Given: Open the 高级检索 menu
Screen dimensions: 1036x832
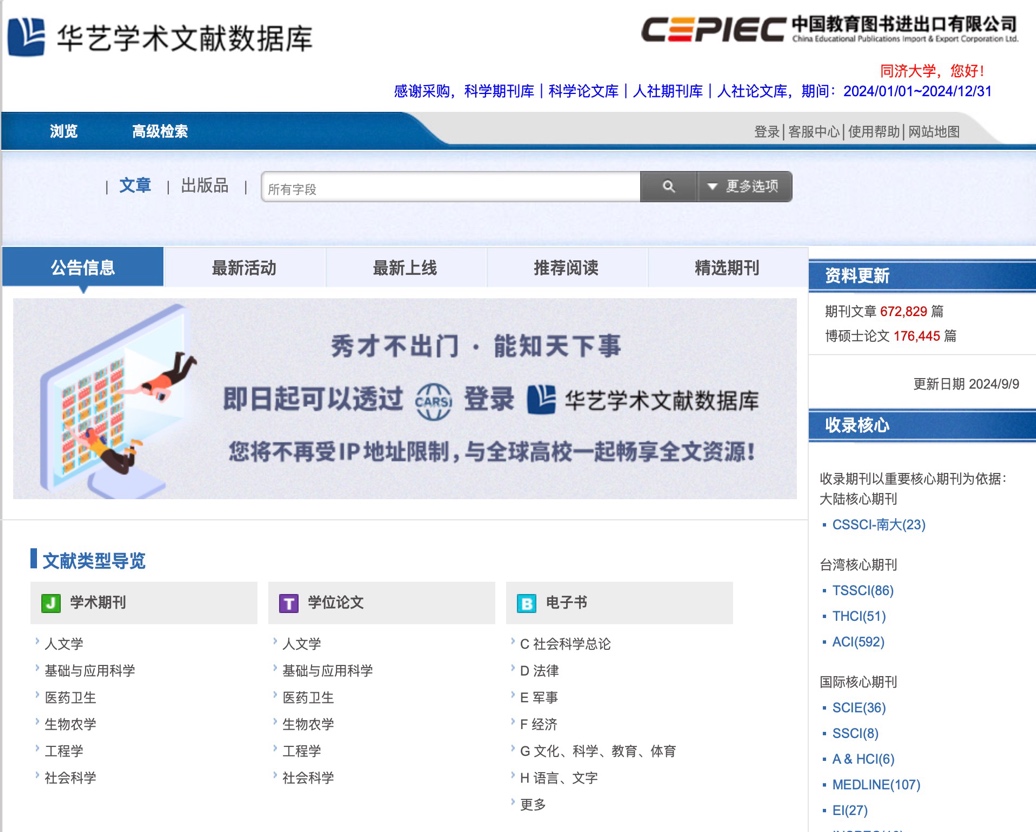Looking at the screenshot, I should coord(160,131).
